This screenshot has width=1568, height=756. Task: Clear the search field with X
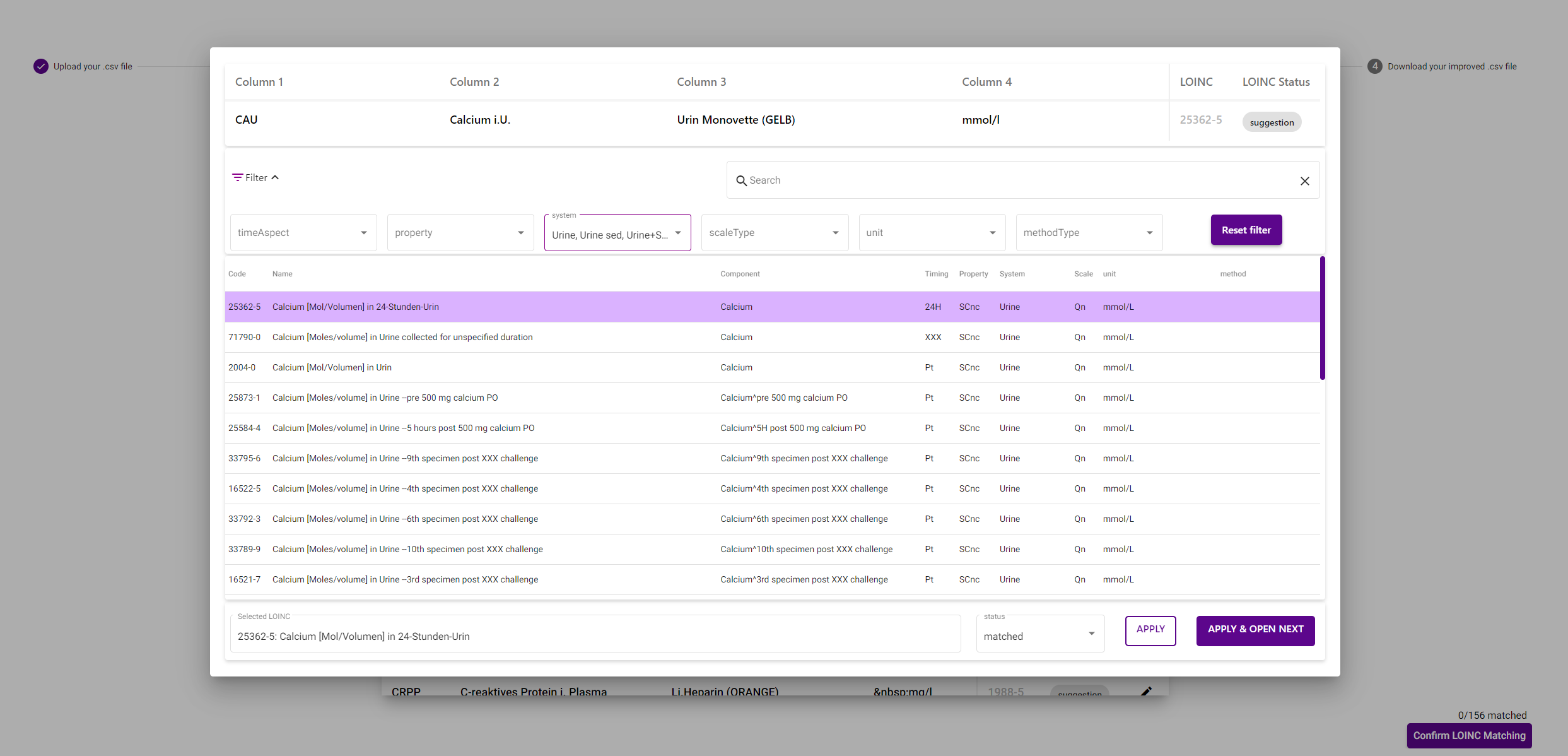[x=1304, y=181]
